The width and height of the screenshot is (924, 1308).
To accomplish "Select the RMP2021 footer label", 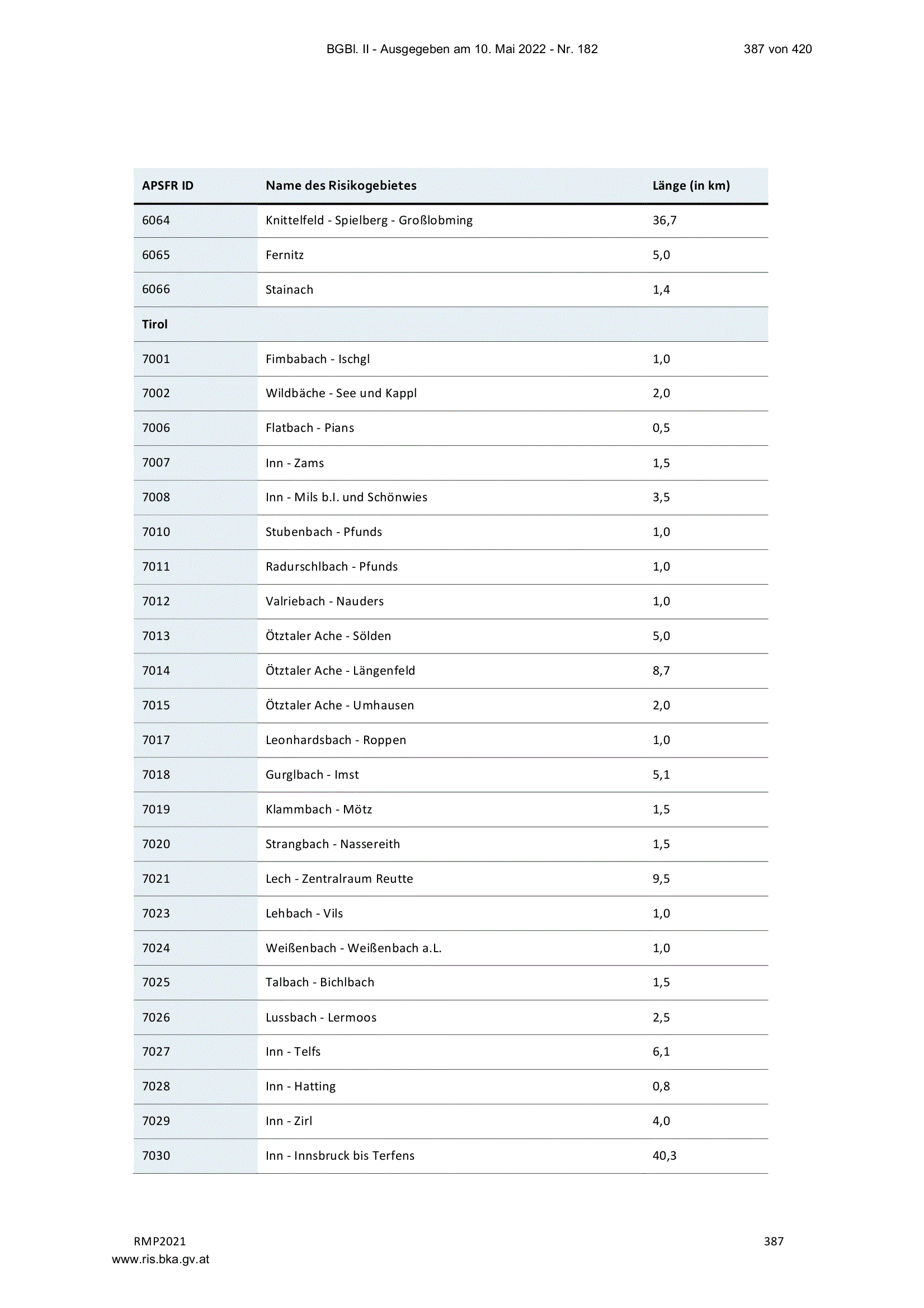I will (x=159, y=1241).
